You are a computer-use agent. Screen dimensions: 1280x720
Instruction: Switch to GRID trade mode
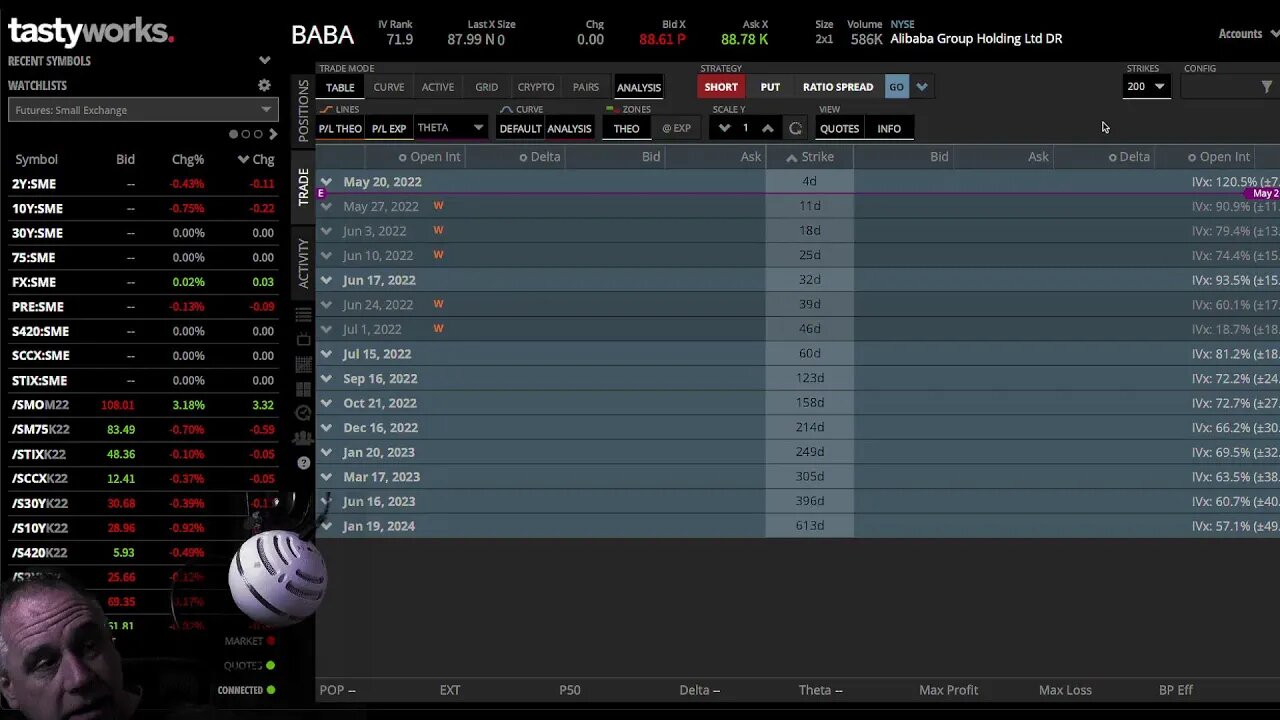click(487, 87)
